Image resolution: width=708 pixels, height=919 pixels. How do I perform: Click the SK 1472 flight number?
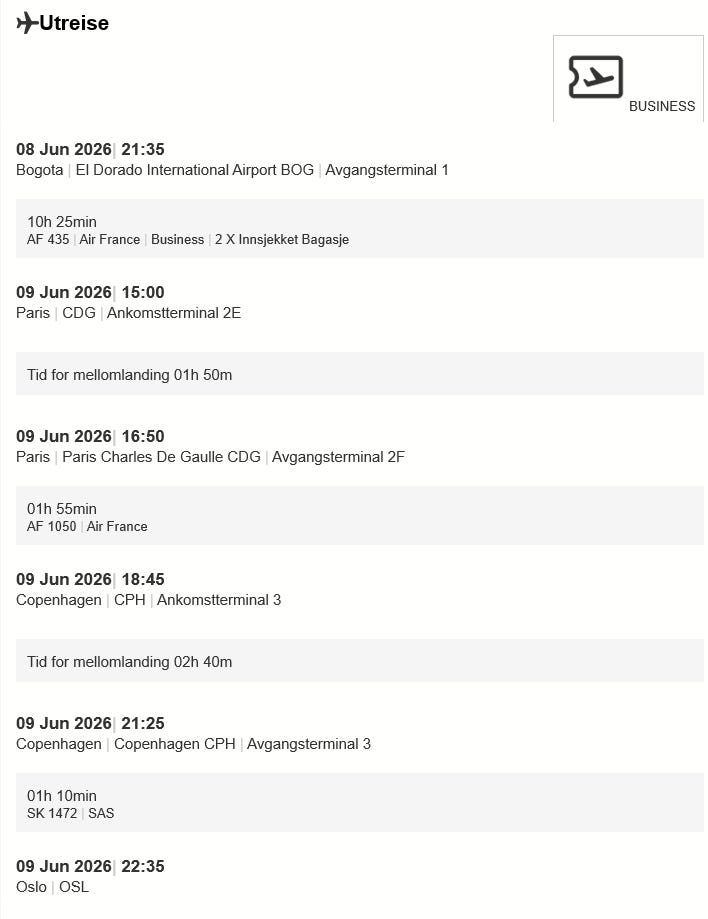52,814
